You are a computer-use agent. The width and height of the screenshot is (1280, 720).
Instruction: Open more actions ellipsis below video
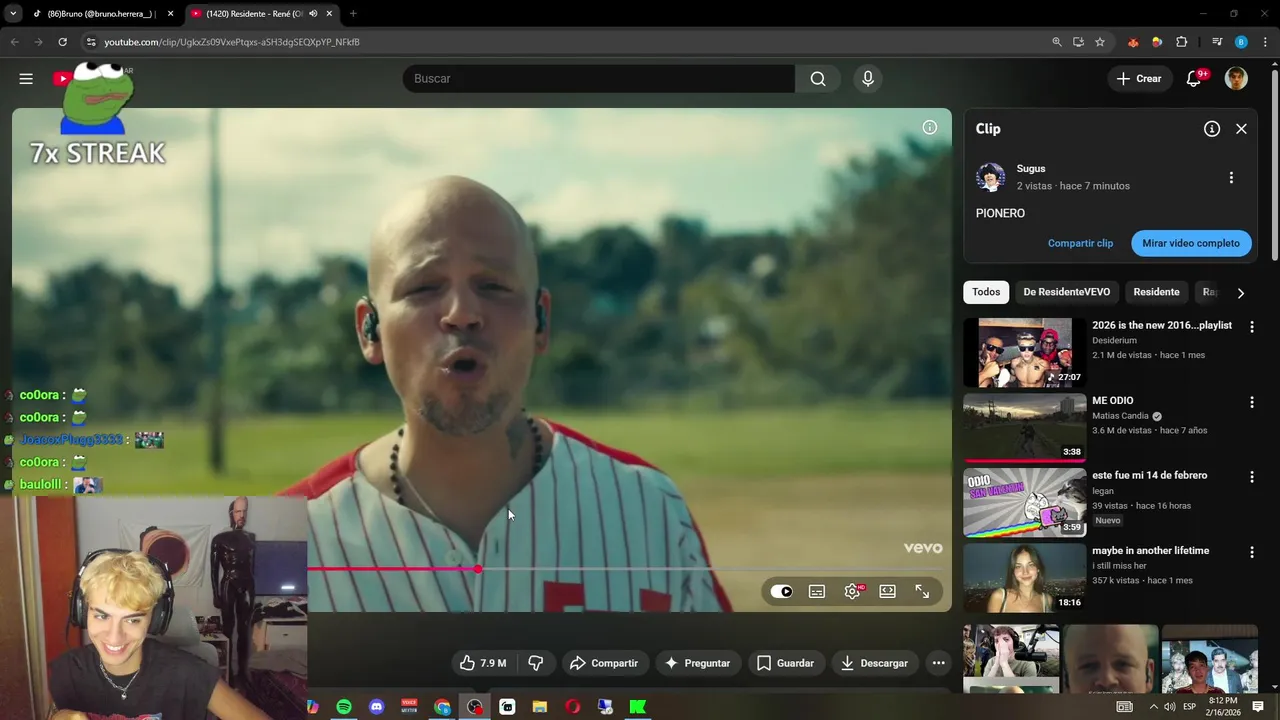click(938, 663)
